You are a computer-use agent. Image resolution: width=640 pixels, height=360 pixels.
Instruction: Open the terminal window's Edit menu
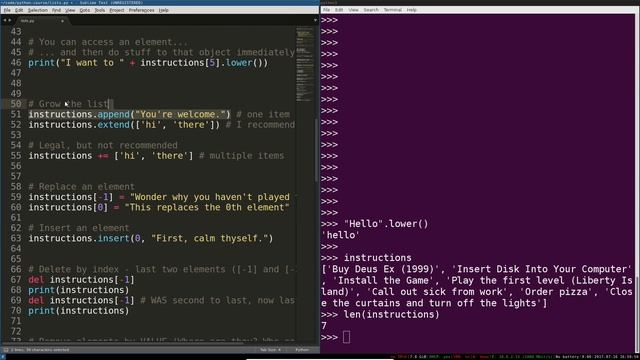tap(339, 10)
